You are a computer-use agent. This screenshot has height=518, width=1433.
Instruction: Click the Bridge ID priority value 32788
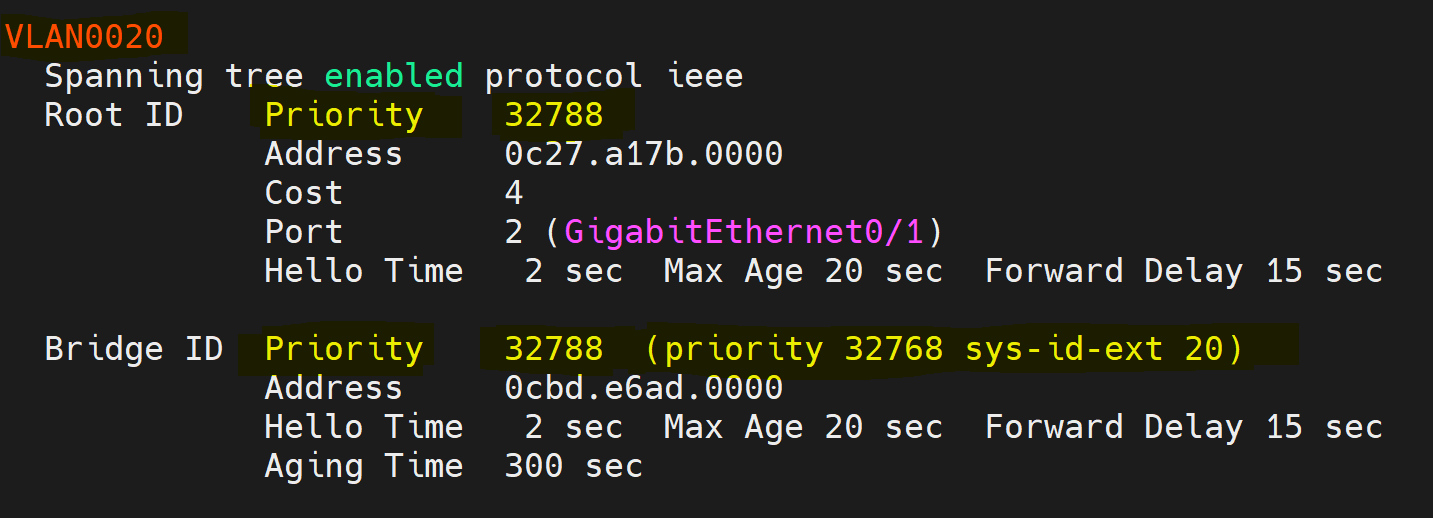pyautogui.click(x=554, y=349)
